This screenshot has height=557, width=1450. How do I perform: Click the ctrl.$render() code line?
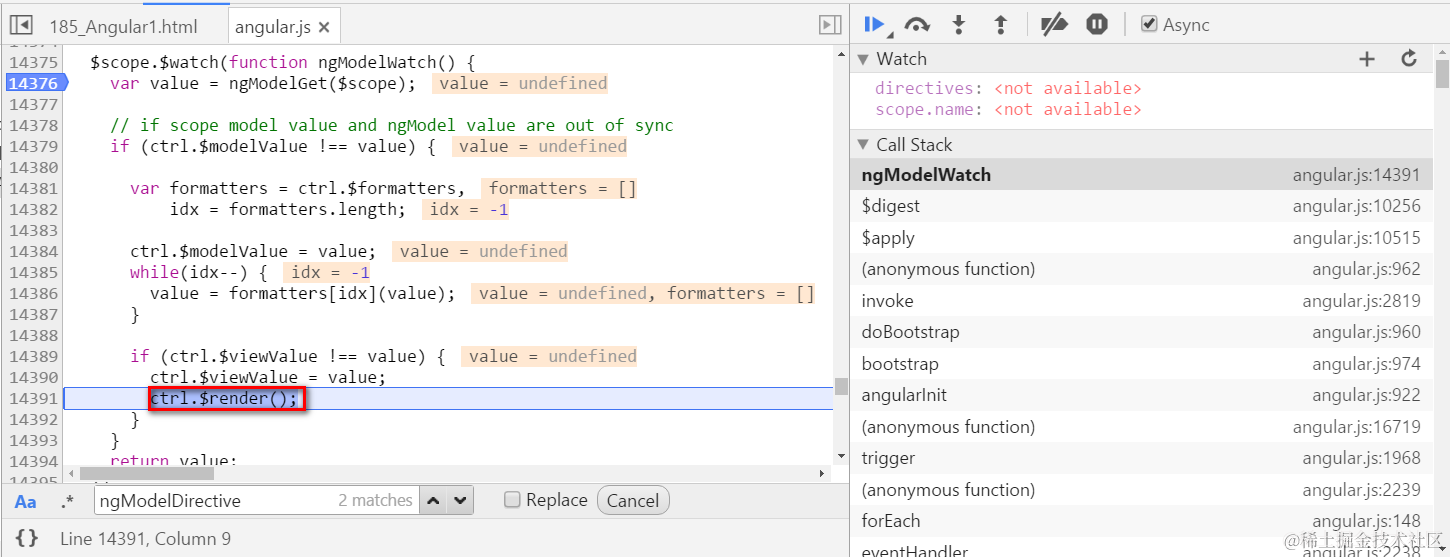pyautogui.click(x=224, y=399)
